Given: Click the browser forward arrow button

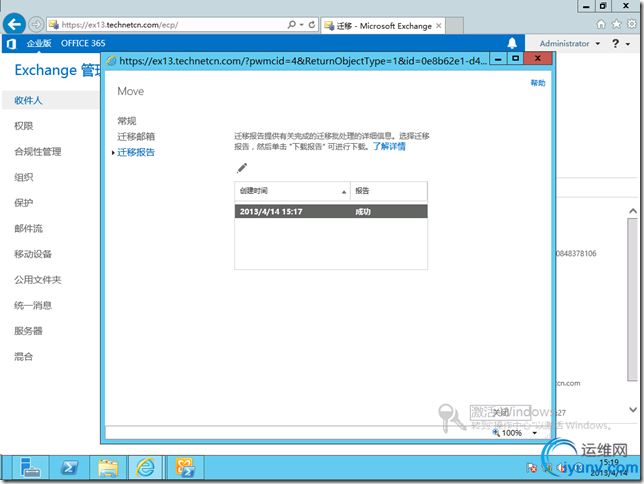Looking at the screenshot, I should [x=36, y=25].
